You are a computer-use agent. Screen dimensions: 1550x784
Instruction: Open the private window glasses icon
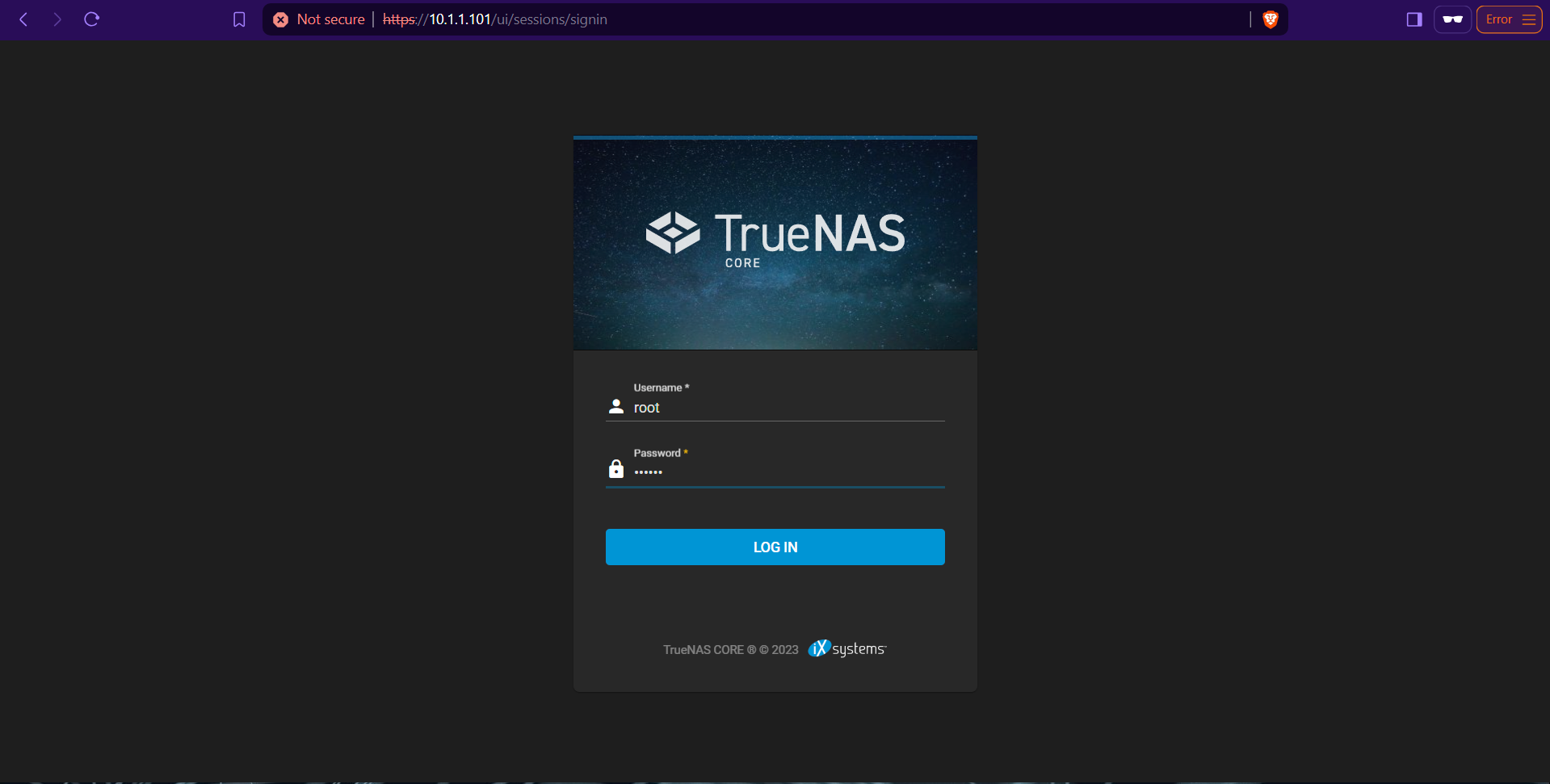coord(1453,19)
